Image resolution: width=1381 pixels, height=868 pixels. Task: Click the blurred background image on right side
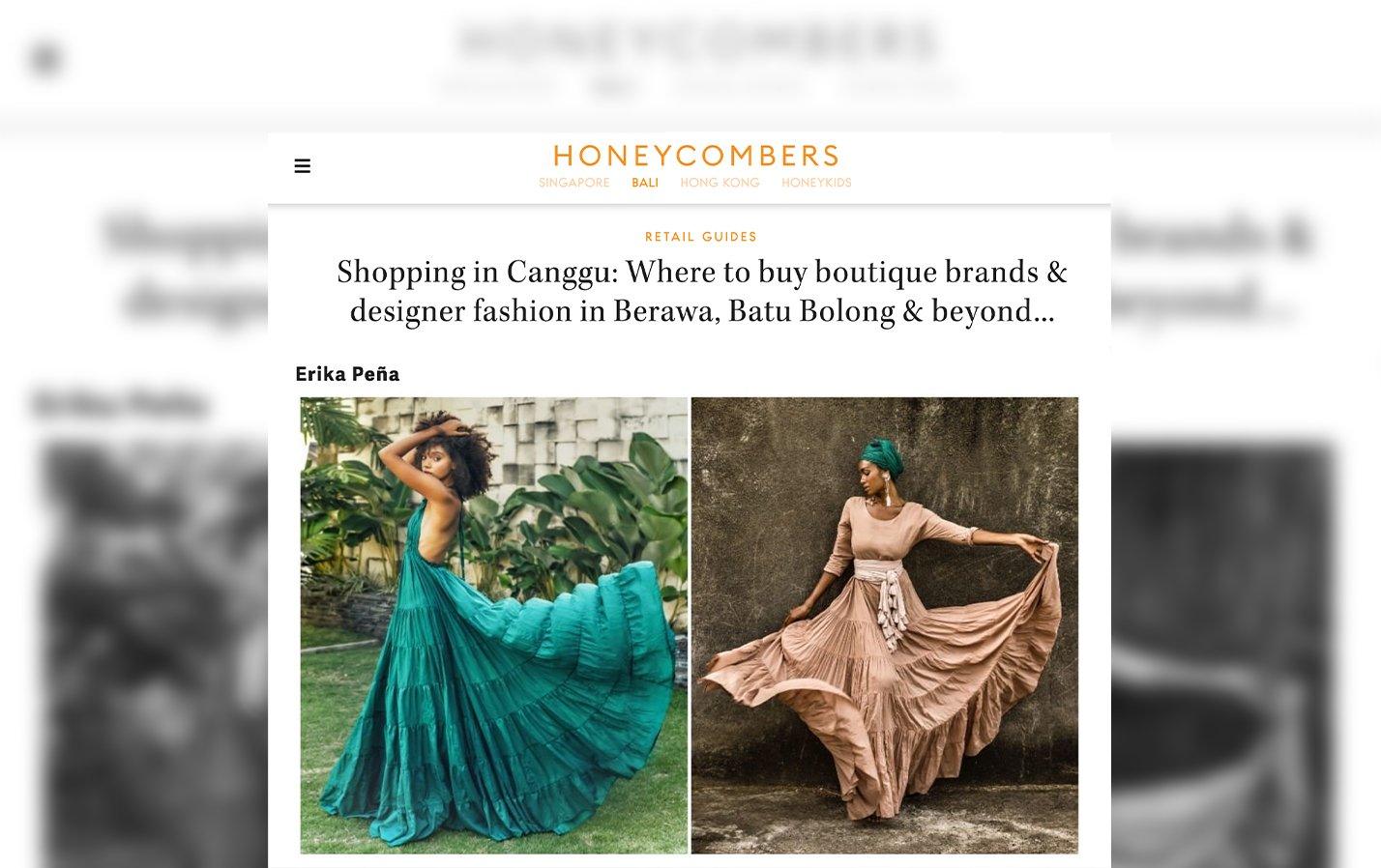[x=1224, y=654]
